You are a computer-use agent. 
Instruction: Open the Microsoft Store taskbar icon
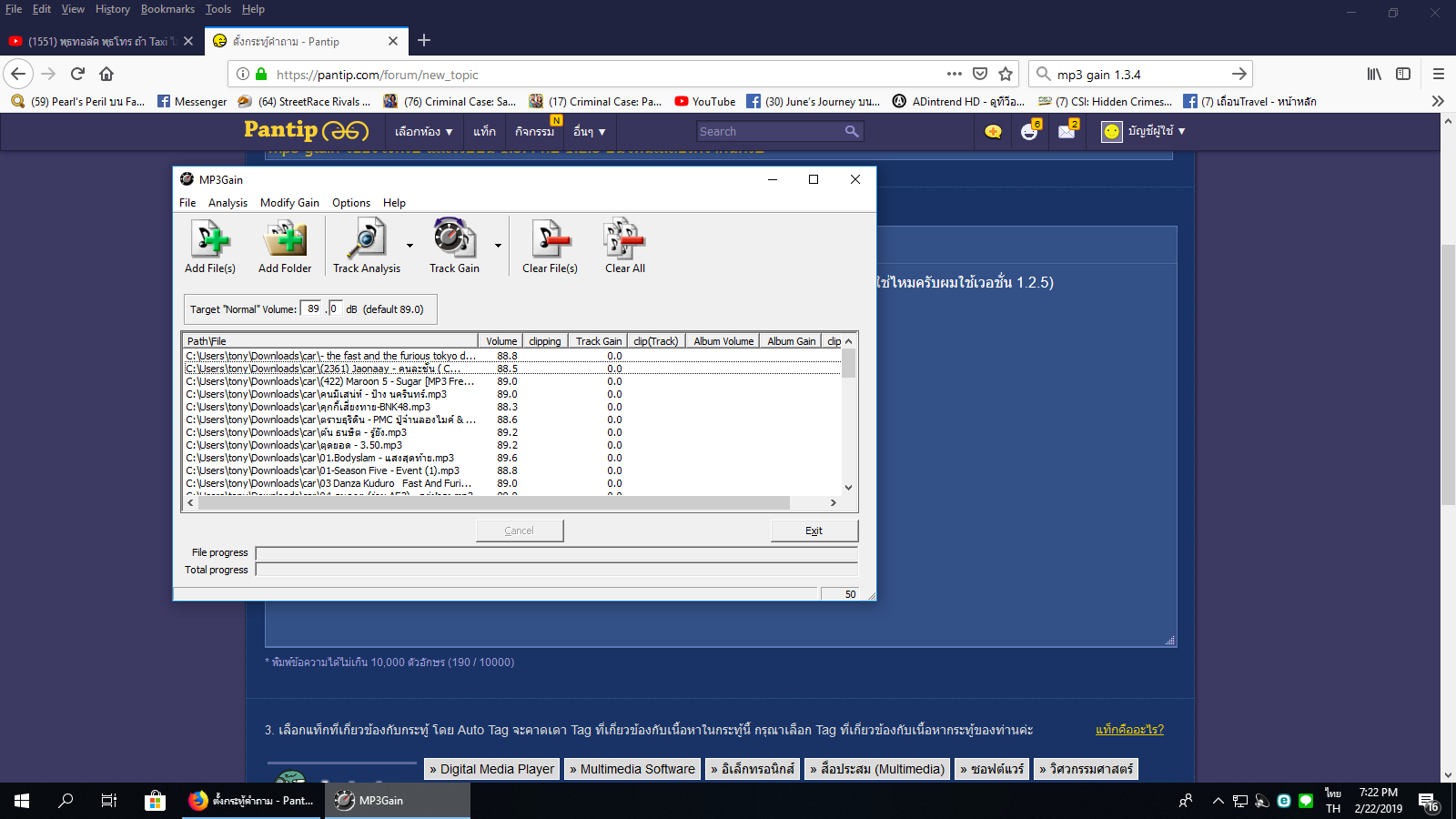pyautogui.click(x=155, y=801)
